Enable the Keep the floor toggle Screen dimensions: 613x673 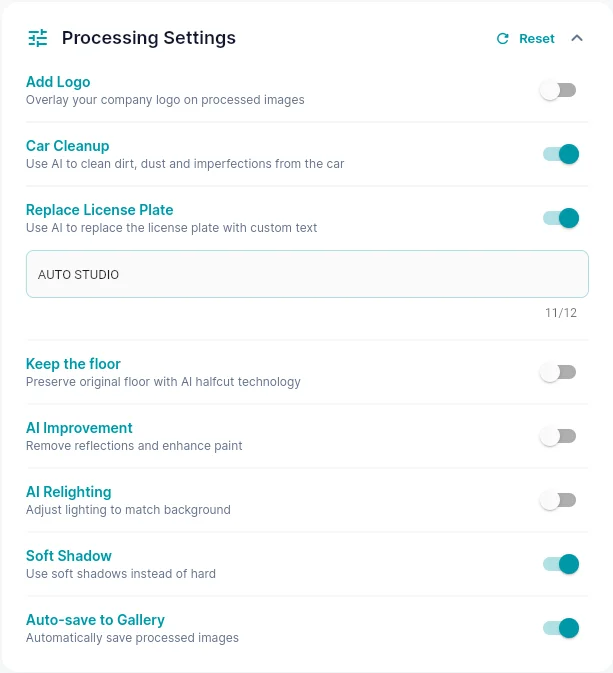(x=558, y=372)
